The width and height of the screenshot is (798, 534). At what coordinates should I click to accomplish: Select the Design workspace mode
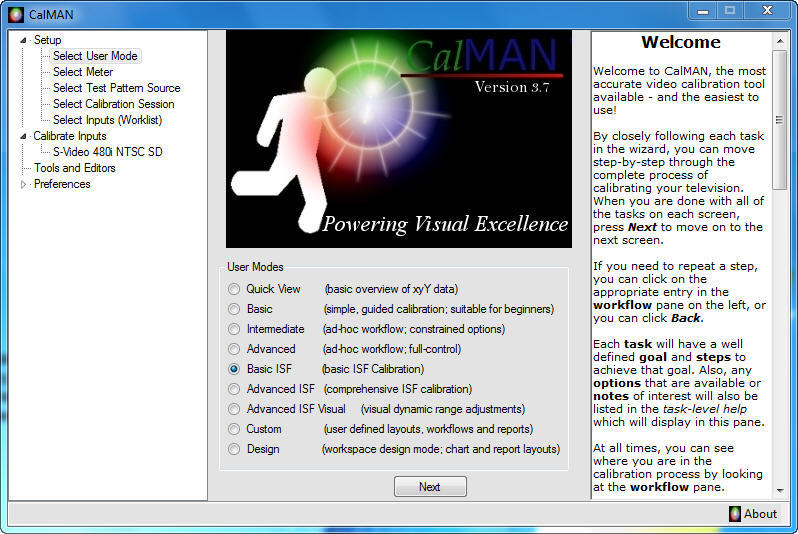click(x=234, y=449)
